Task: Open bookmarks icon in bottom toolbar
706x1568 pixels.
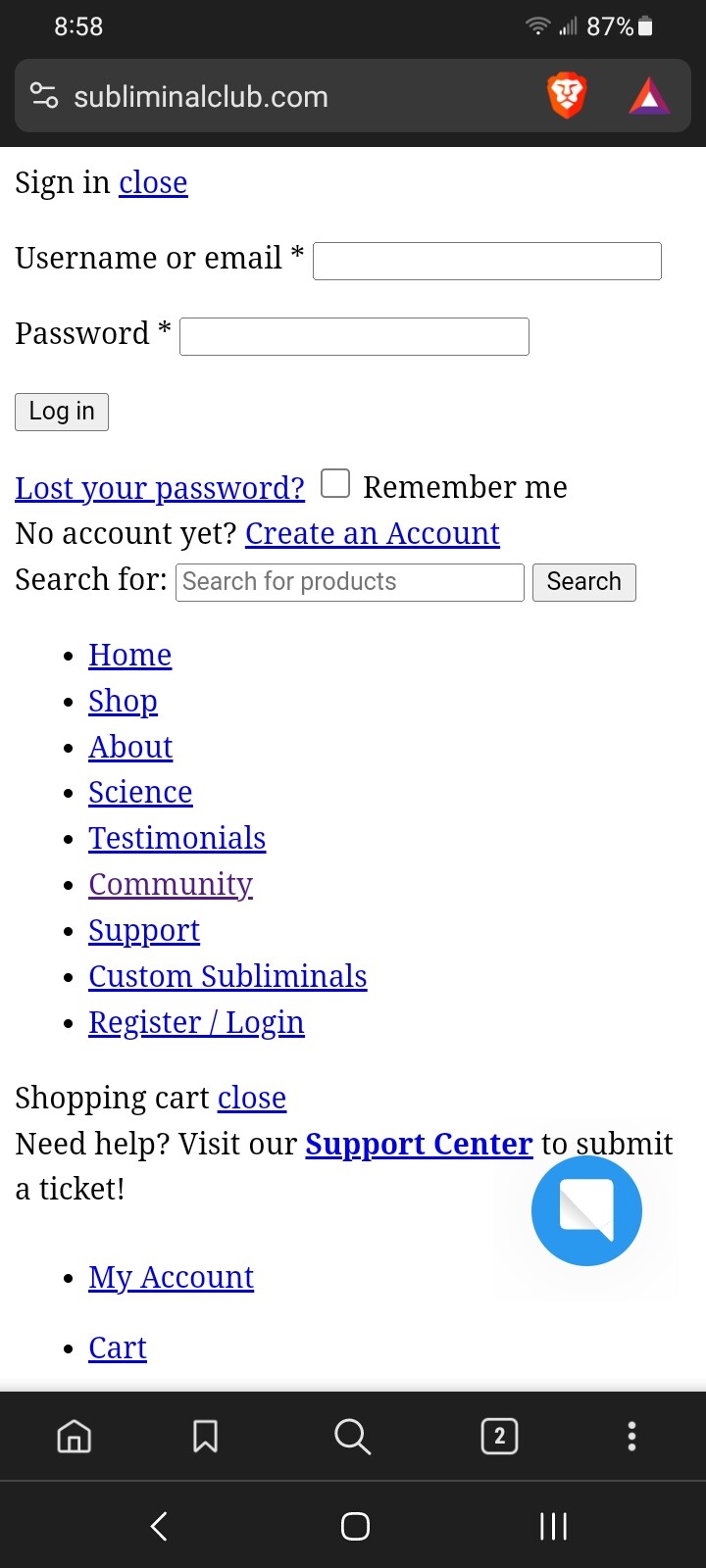Action: click(205, 1437)
